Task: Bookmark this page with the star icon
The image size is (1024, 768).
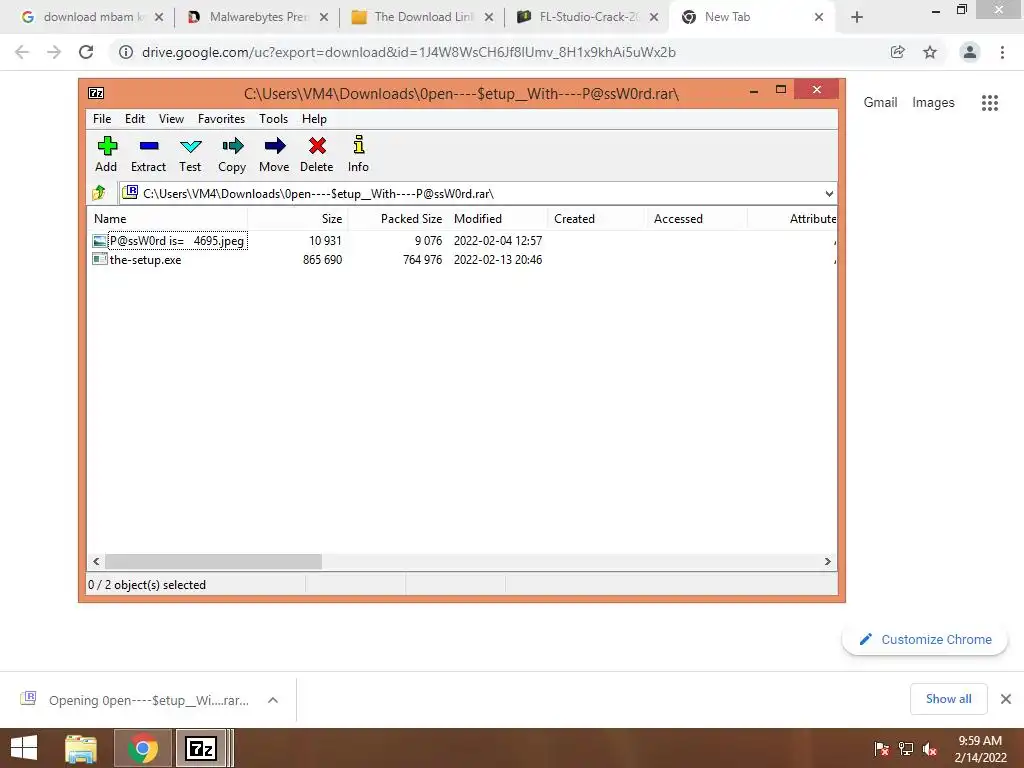Action: pos(930,52)
